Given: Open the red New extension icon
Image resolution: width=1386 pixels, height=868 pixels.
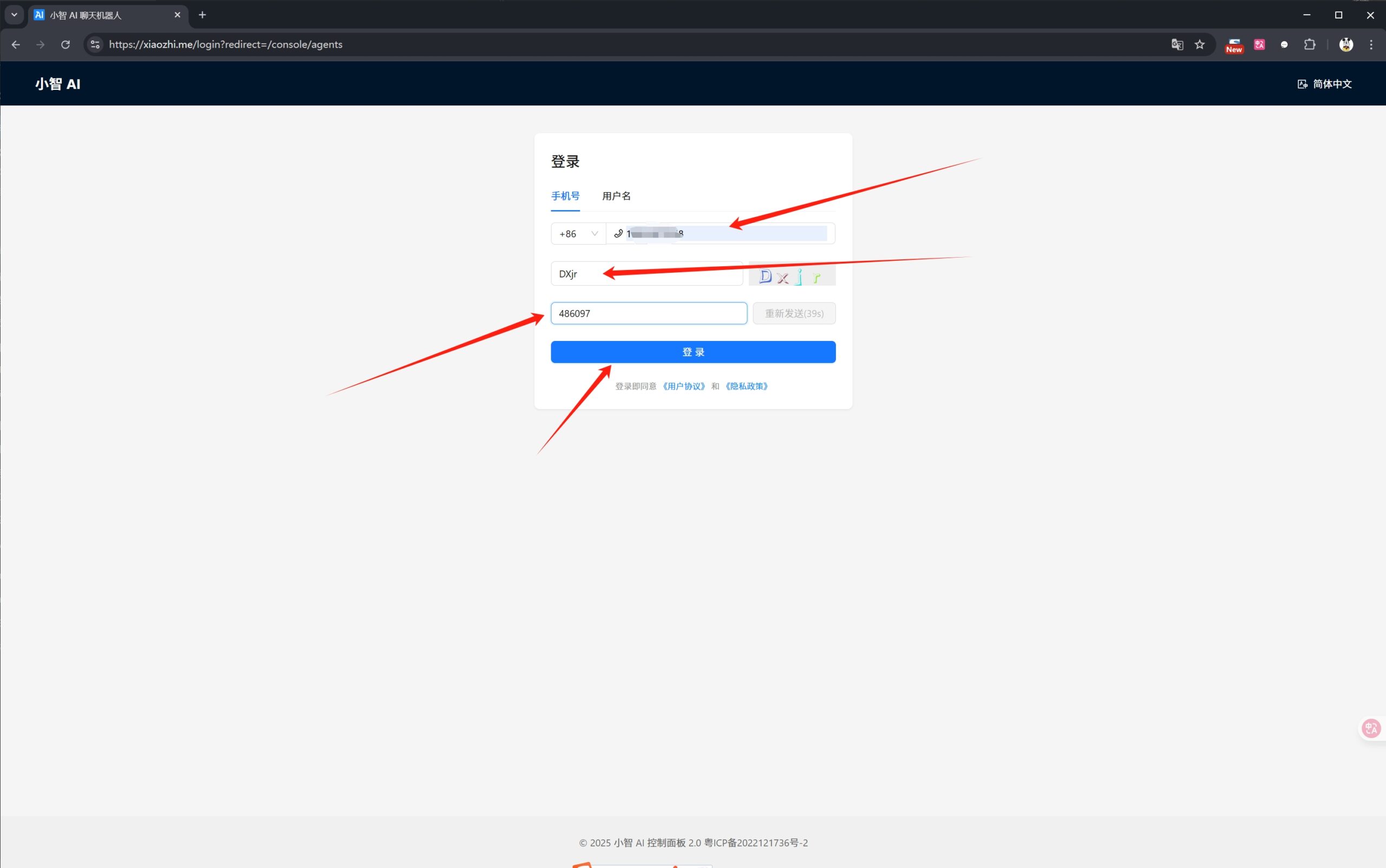Looking at the screenshot, I should click(1234, 45).
